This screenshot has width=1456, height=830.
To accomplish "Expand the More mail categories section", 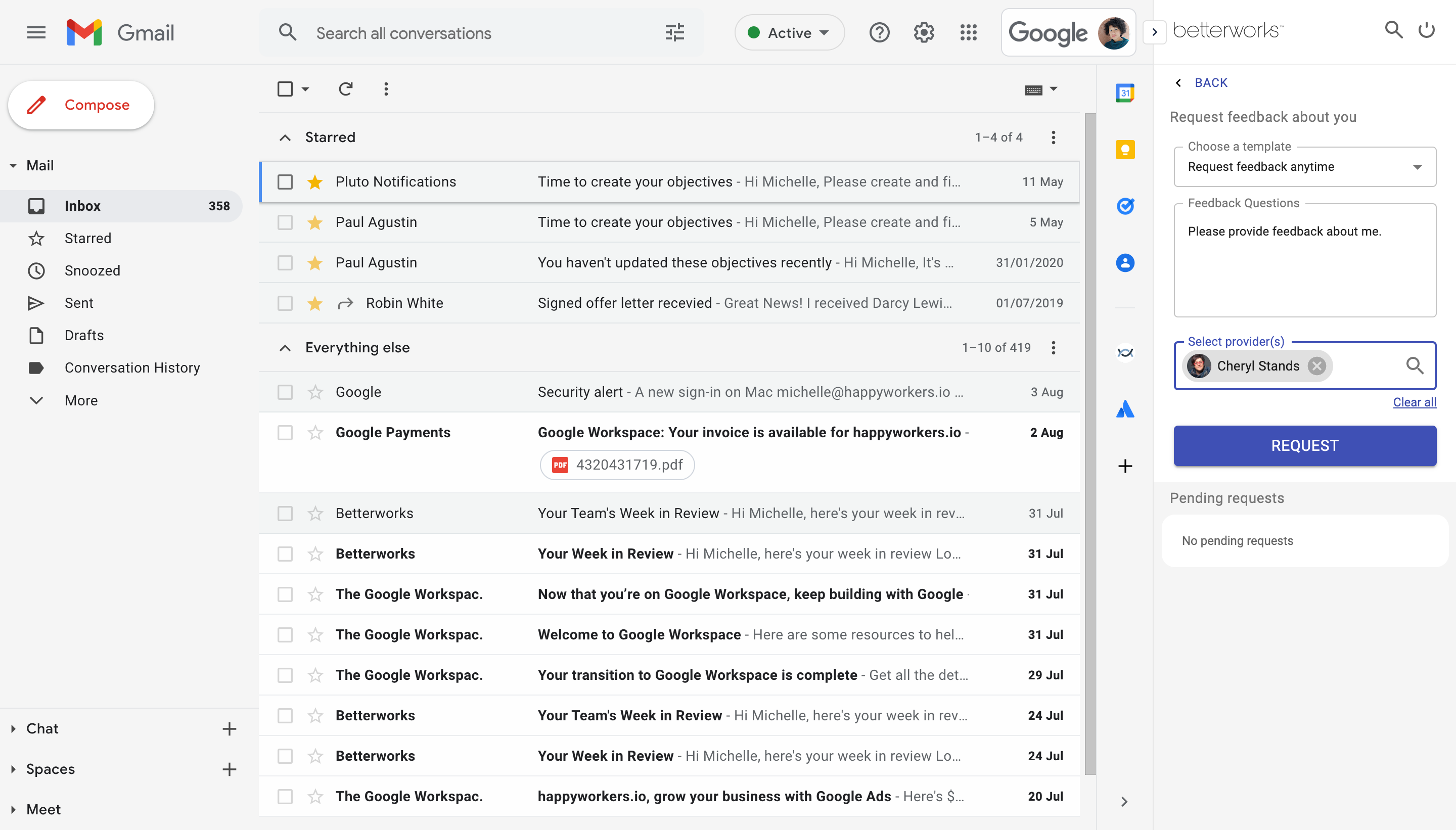I will pyautogui.click(x=80, y=399).
